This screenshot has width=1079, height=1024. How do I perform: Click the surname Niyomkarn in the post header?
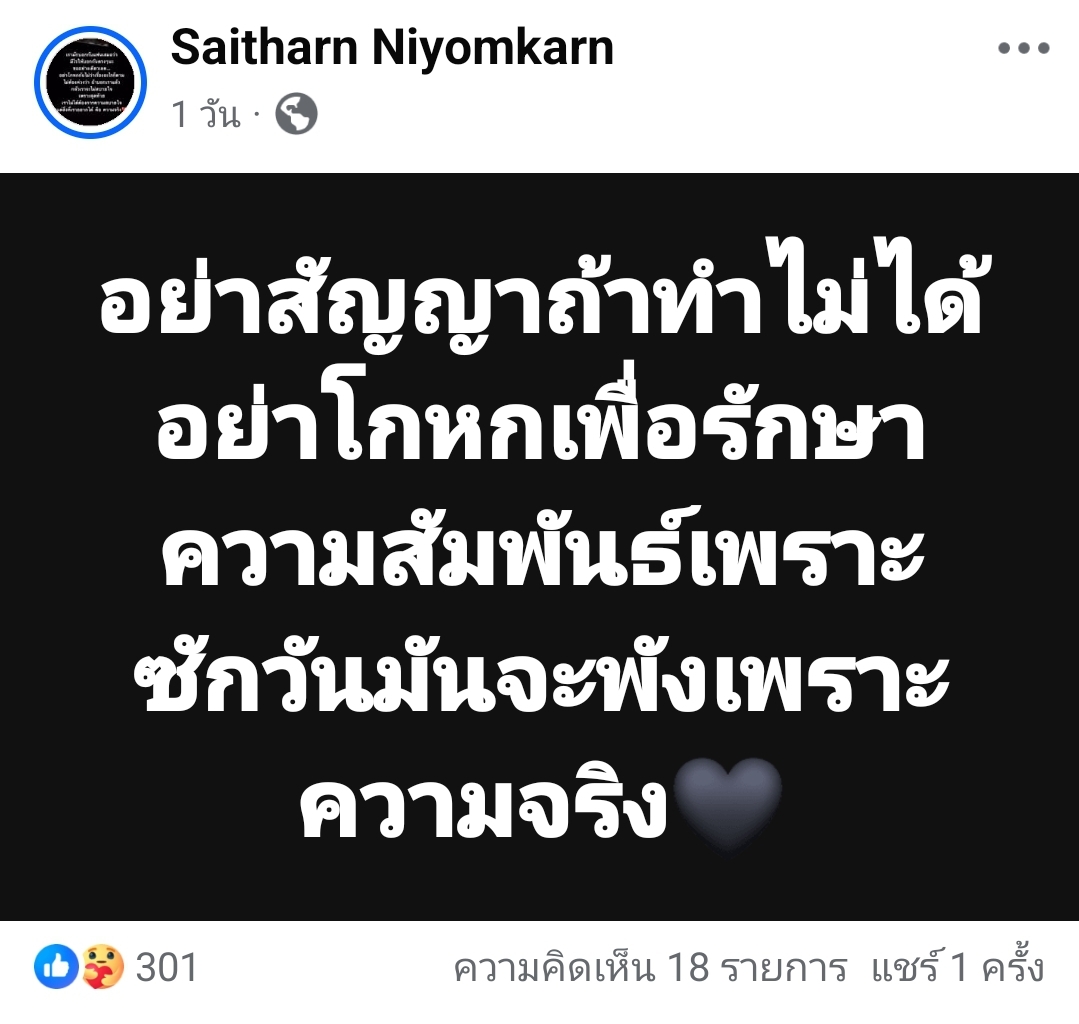pos(493,47)
